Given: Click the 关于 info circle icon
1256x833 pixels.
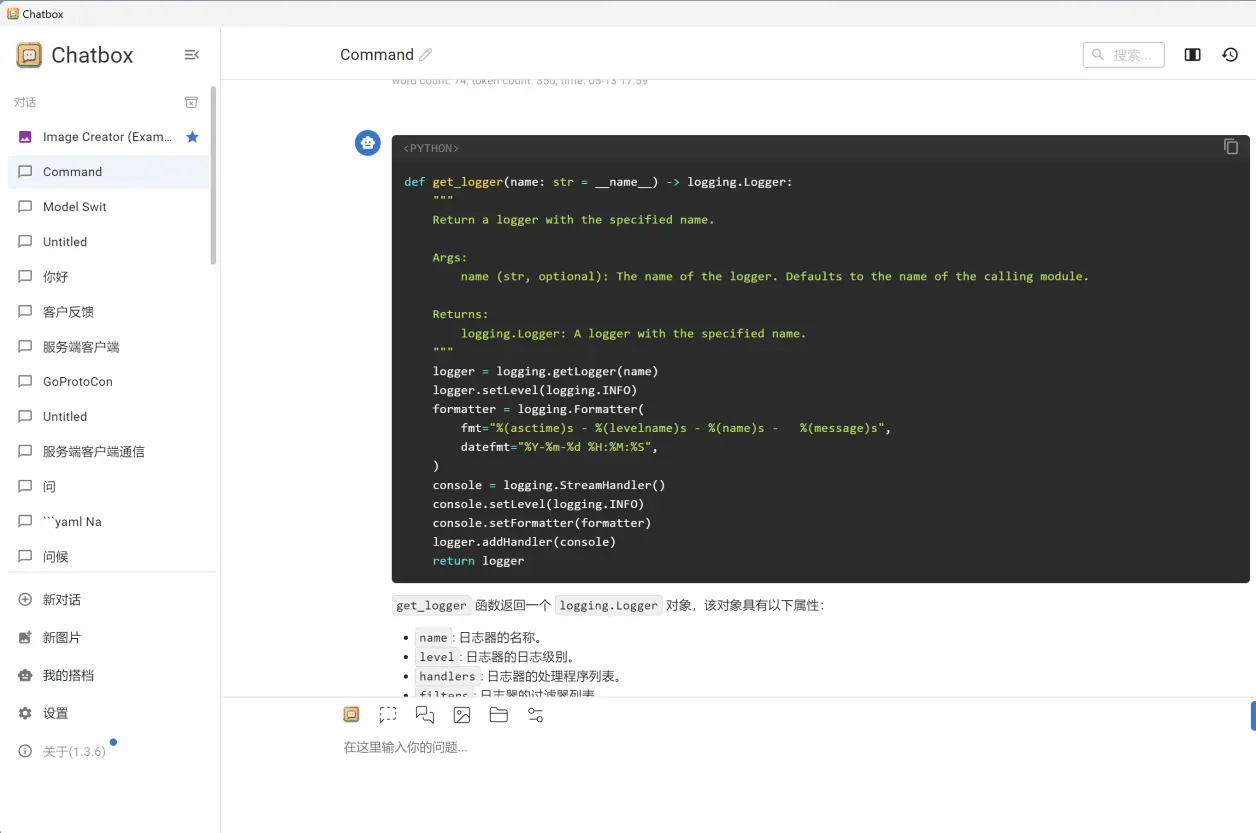Looking at the screenshot, I should (x=25, y=752).
